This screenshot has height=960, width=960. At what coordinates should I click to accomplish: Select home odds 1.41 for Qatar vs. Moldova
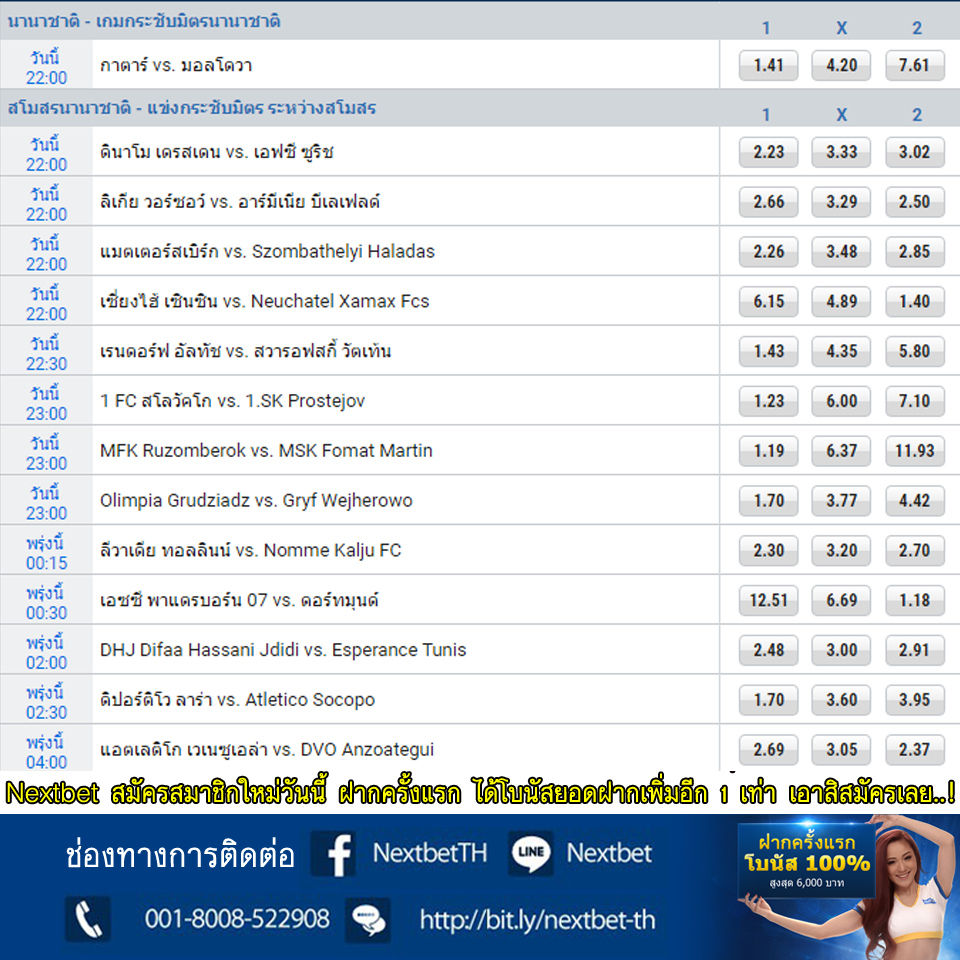[x=768, y=65]
